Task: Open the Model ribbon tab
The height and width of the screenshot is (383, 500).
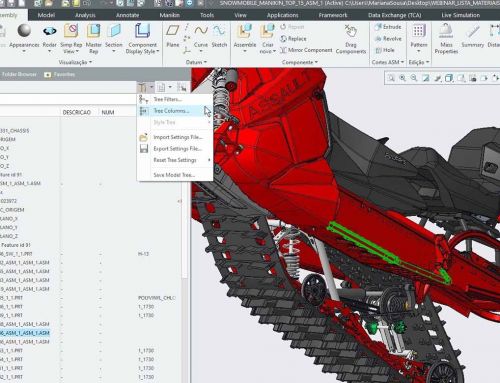Action: coord(46,15)
